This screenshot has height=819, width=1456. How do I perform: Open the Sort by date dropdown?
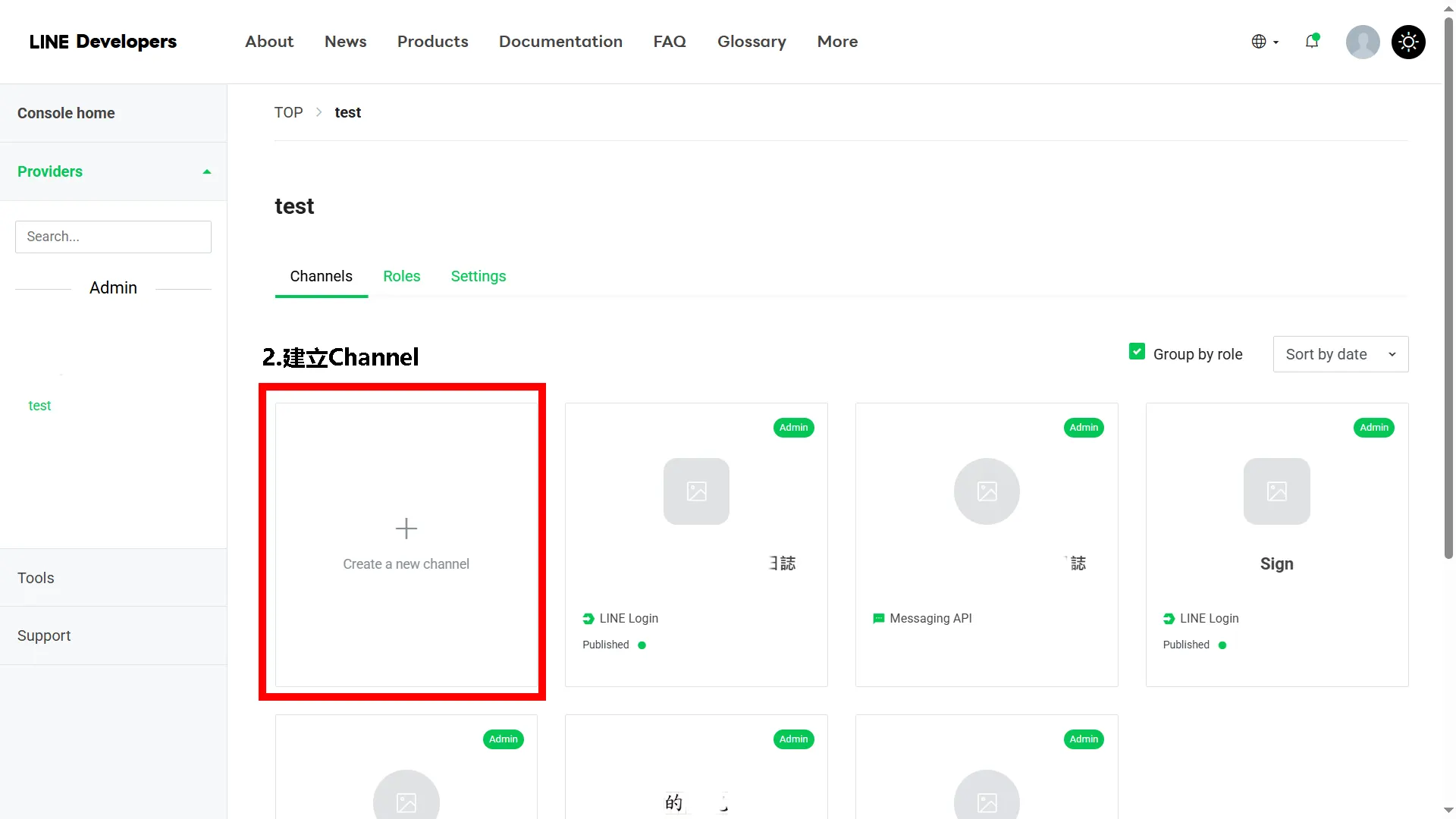(x=1340, y=354)
